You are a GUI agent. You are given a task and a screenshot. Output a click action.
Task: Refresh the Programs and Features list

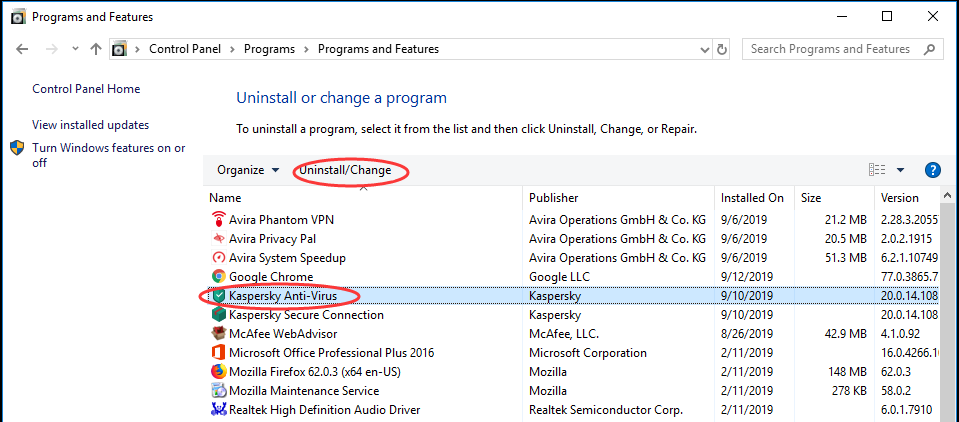722,49
